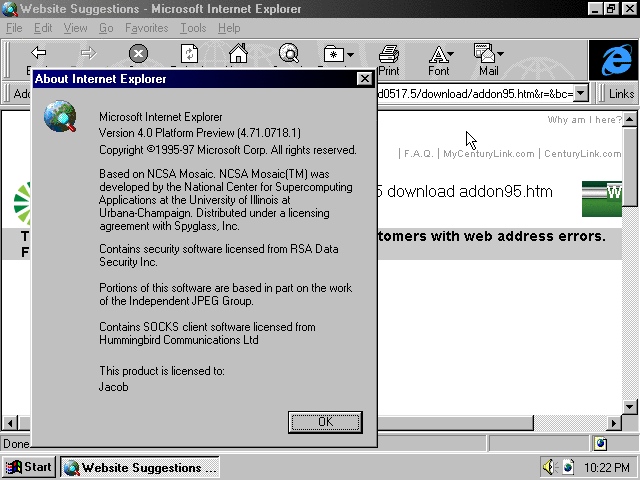Open the Help menu
Image resolution: width=640 pixels, height=480 pixels.
(229, 28)
